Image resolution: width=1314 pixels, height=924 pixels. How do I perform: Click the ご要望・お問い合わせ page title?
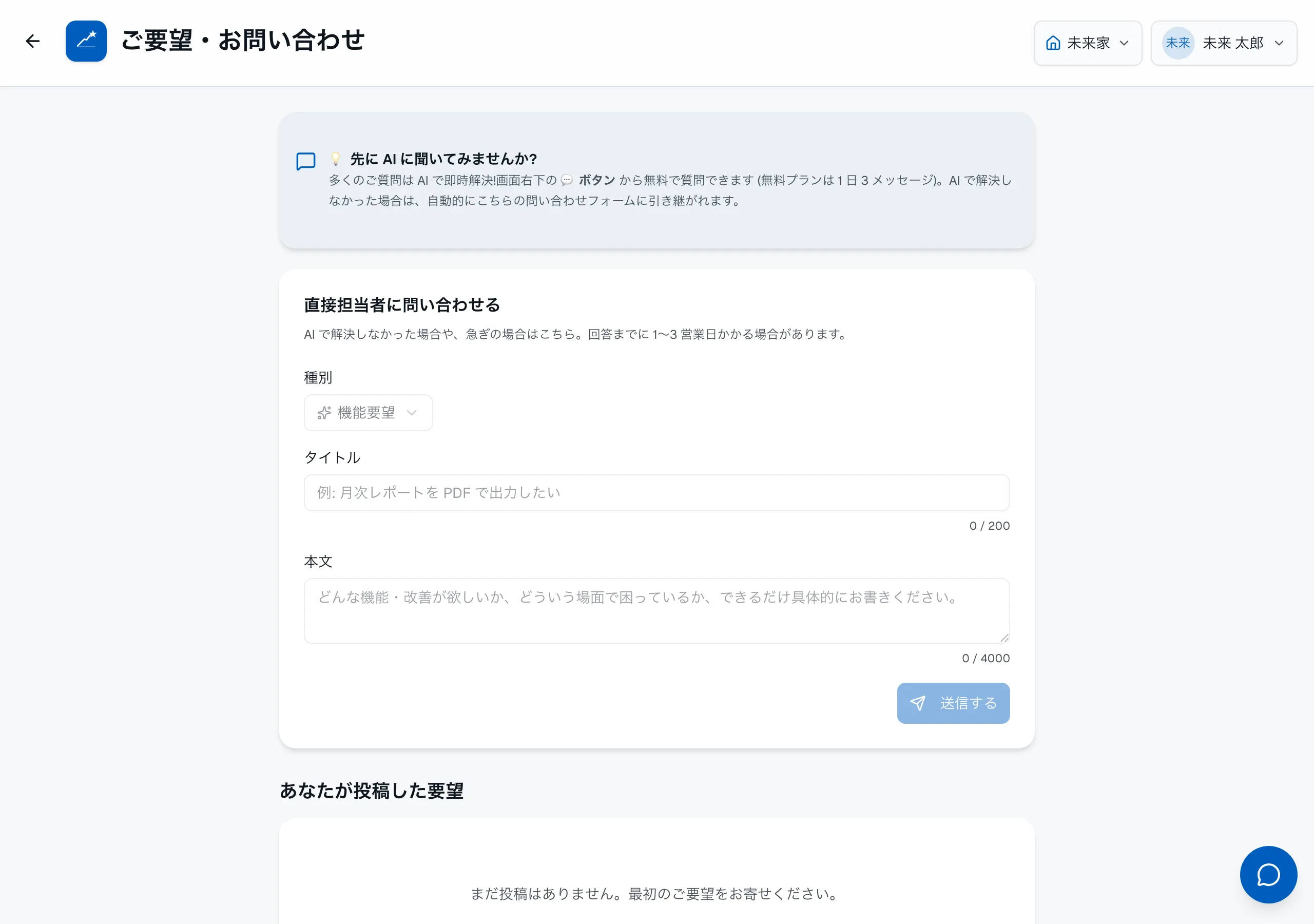pos(243,41)
